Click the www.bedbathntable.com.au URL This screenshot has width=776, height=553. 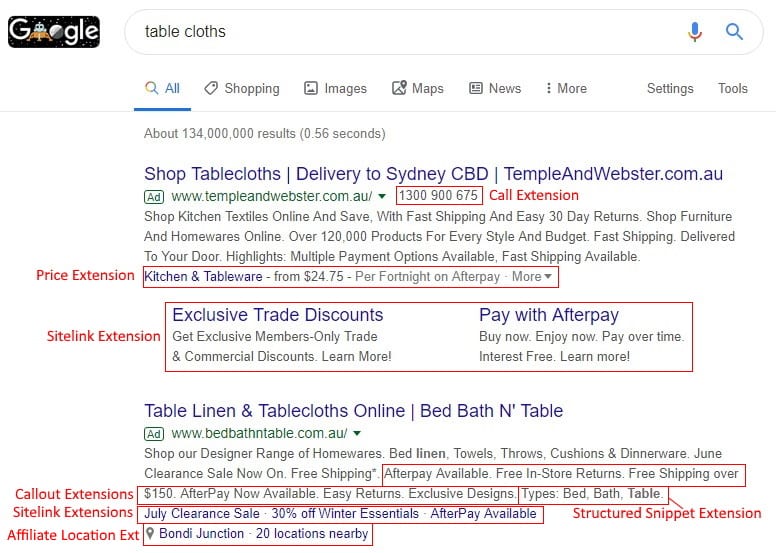coord(259,433)
